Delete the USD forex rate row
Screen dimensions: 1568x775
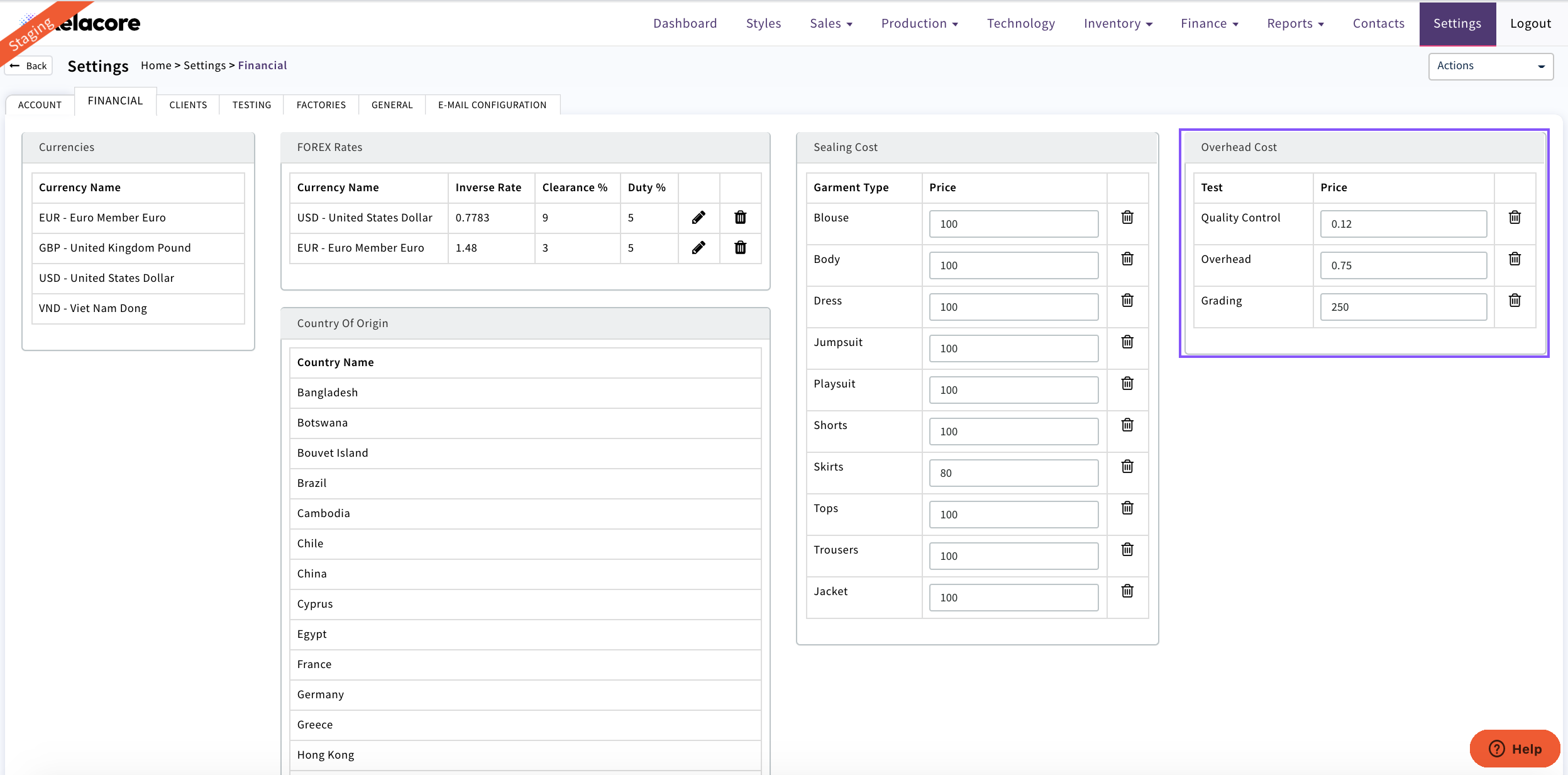click(x=740, y=218)
